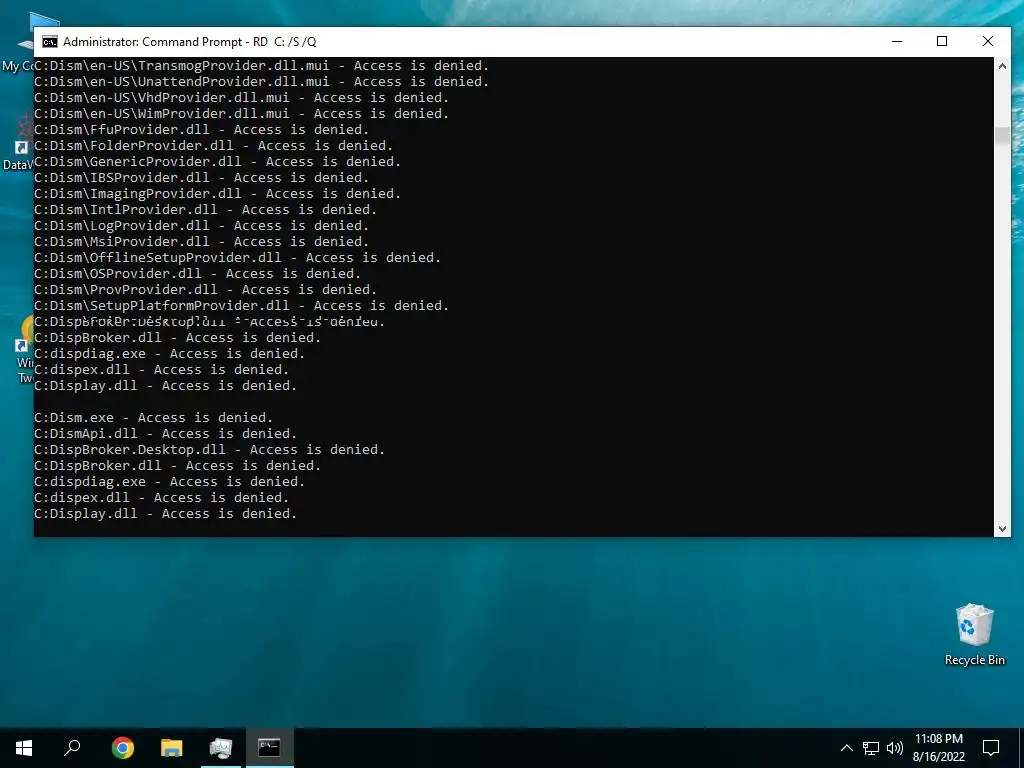Open the volume tray icon
Image resolution: width=1024 pixels, height=768 pixels.
point(895,748)
